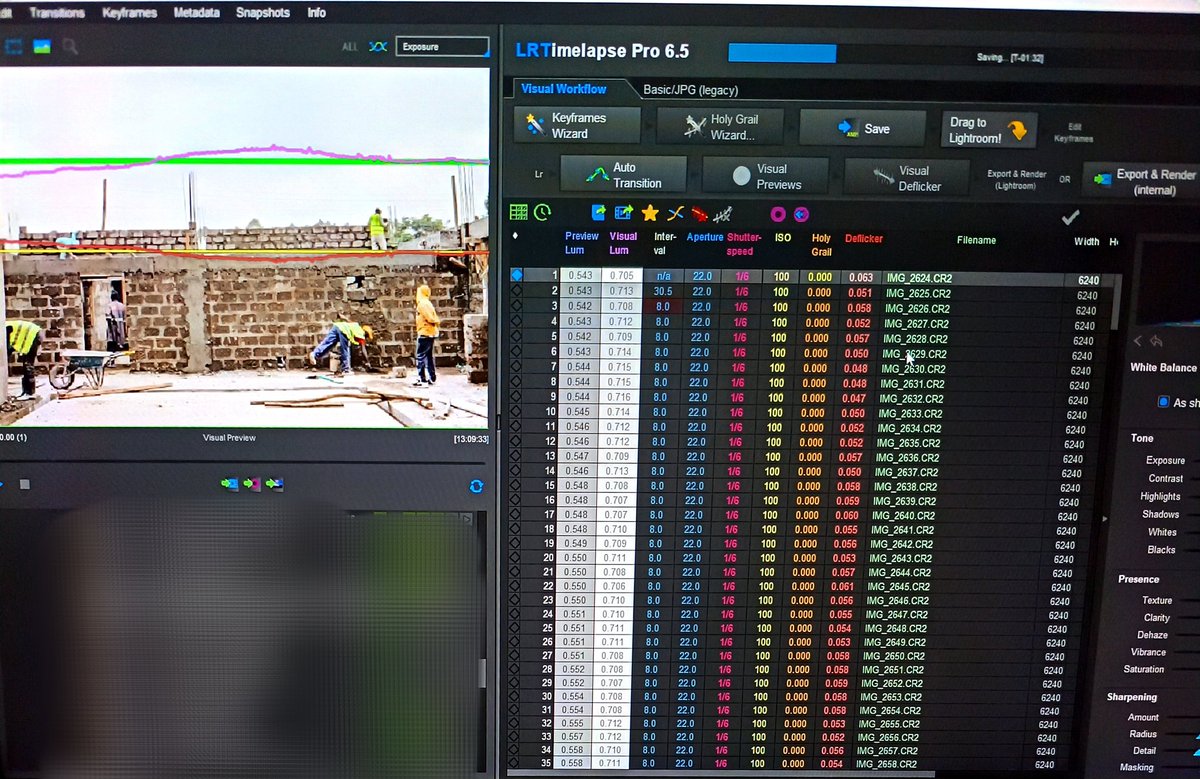
Task: Click the green arrow to landscape image icon
Action: (x=274, y=484)
